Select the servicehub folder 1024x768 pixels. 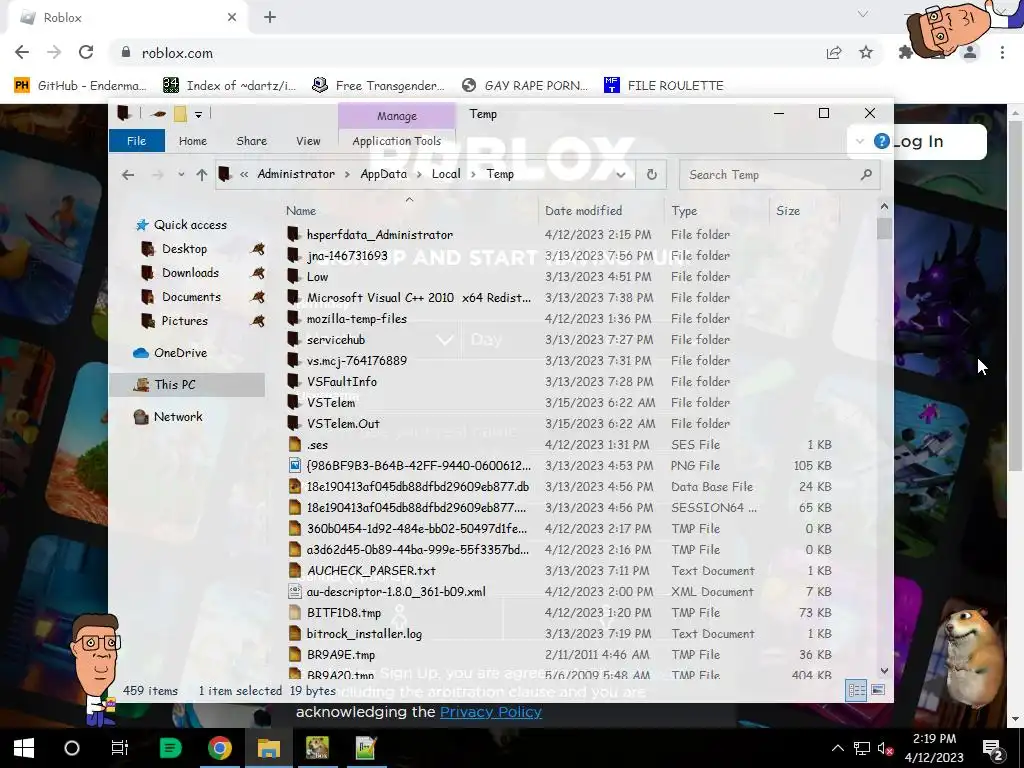point(336,340)
